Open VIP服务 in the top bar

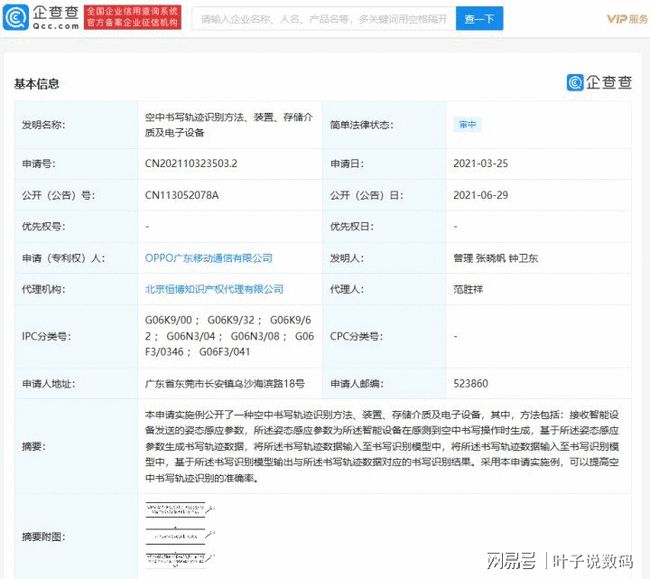click(x=627, y=19)
